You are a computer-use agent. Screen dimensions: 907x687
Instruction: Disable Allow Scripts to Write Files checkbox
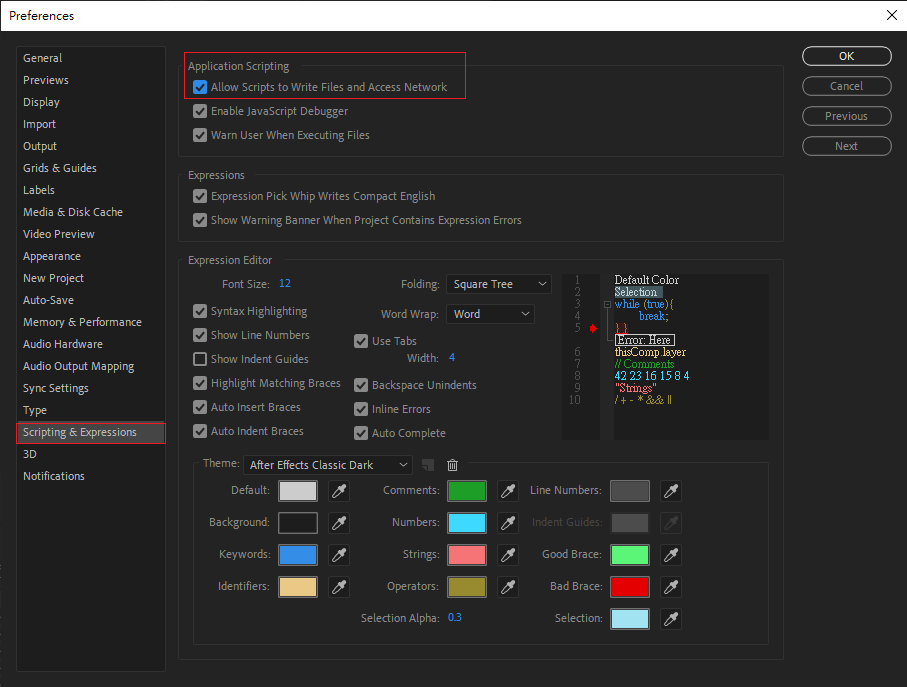(x=200, y=88)
